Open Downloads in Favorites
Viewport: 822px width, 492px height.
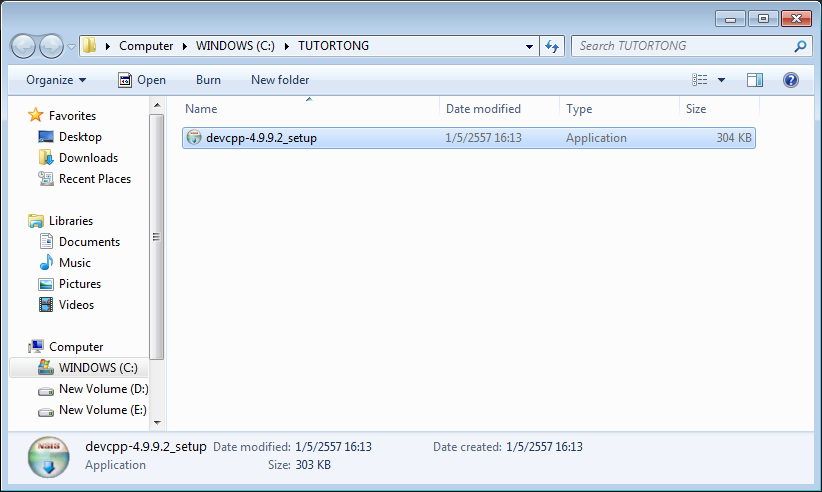pyautogui.click(x=88, y=158)
